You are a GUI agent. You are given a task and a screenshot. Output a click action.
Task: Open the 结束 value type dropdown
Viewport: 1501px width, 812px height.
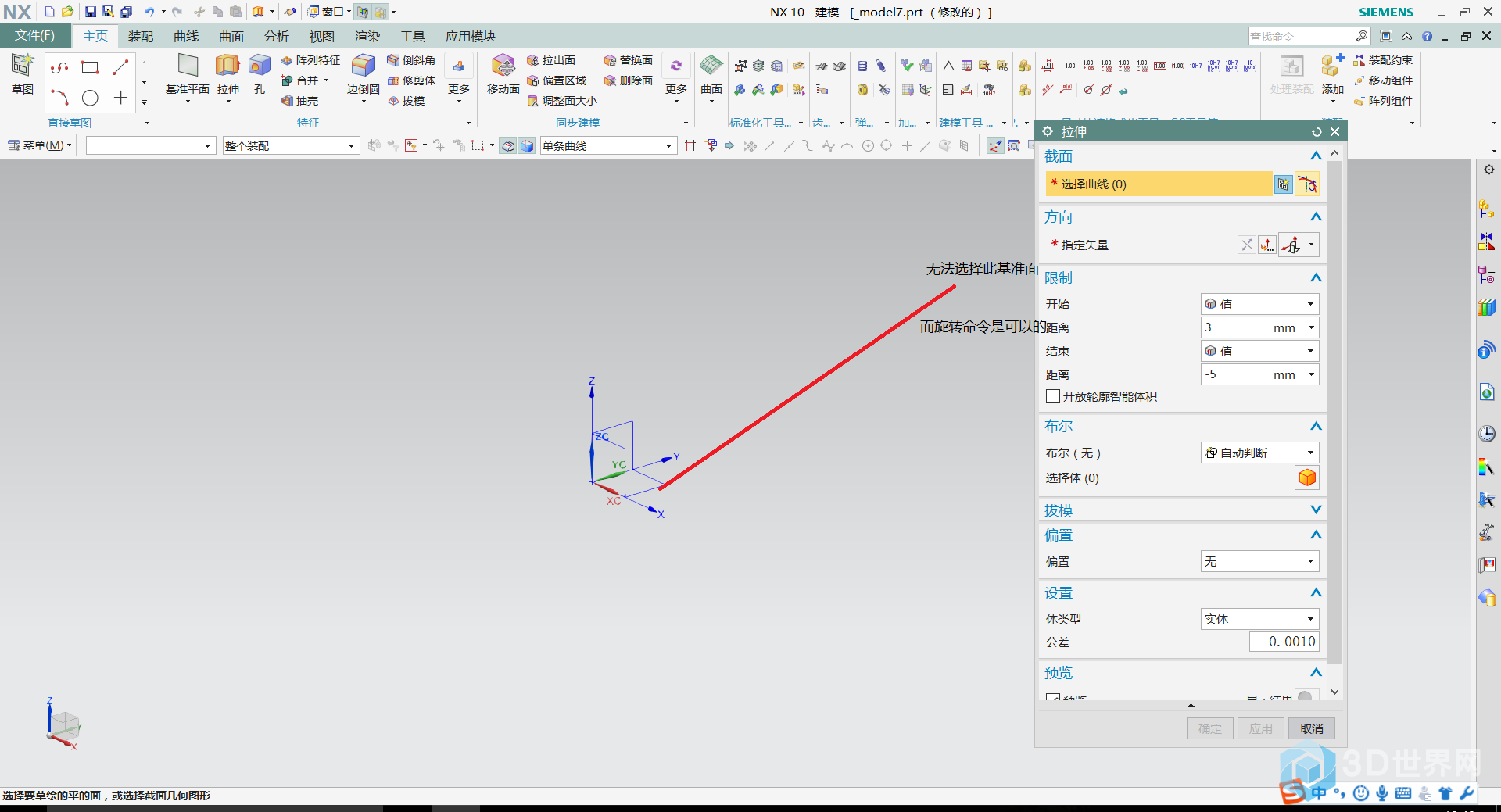[x=1259, y=351]
